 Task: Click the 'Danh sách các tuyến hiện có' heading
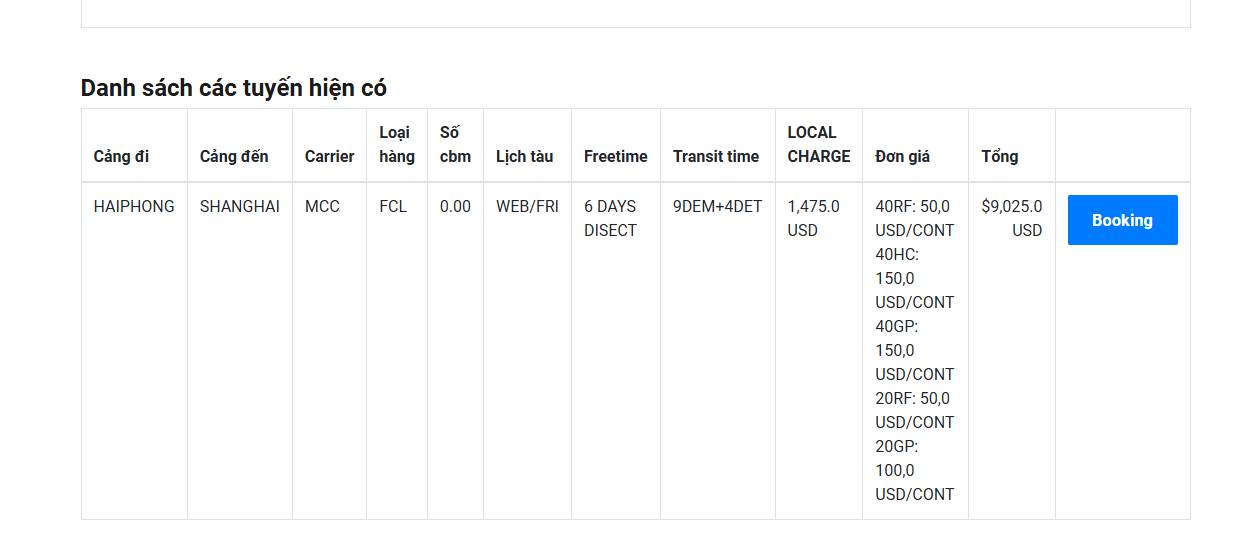tap(233, 88)
